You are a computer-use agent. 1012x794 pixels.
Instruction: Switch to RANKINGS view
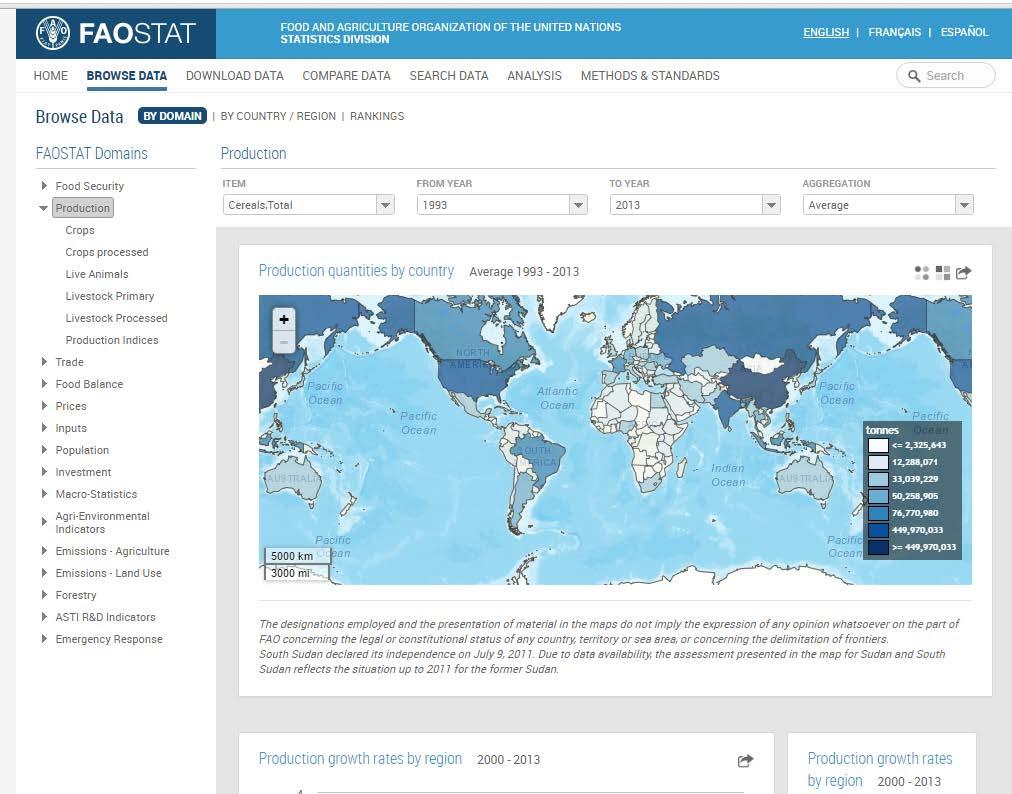pyautogui.click(x=377, y=116)
